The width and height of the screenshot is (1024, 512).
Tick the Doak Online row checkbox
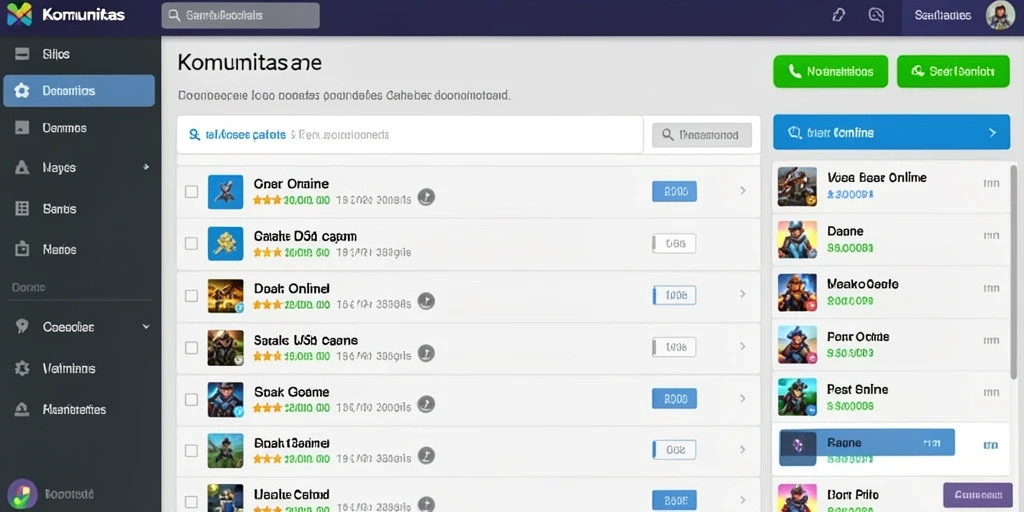coord(191,296)
